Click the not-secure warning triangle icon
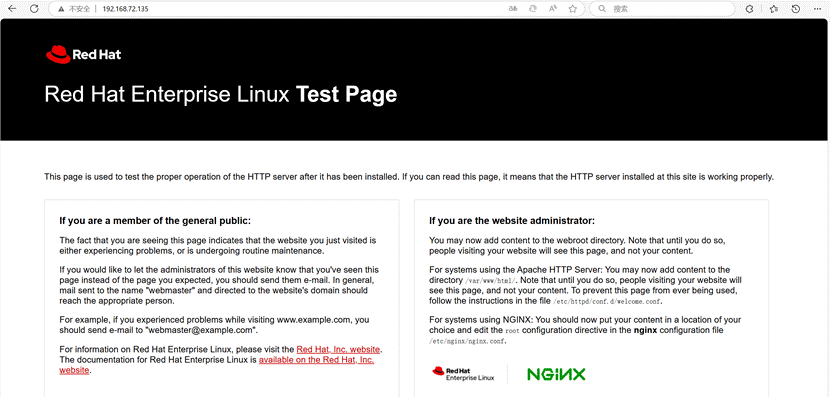Viewport: 830px width, 397px height. point(61,9)
